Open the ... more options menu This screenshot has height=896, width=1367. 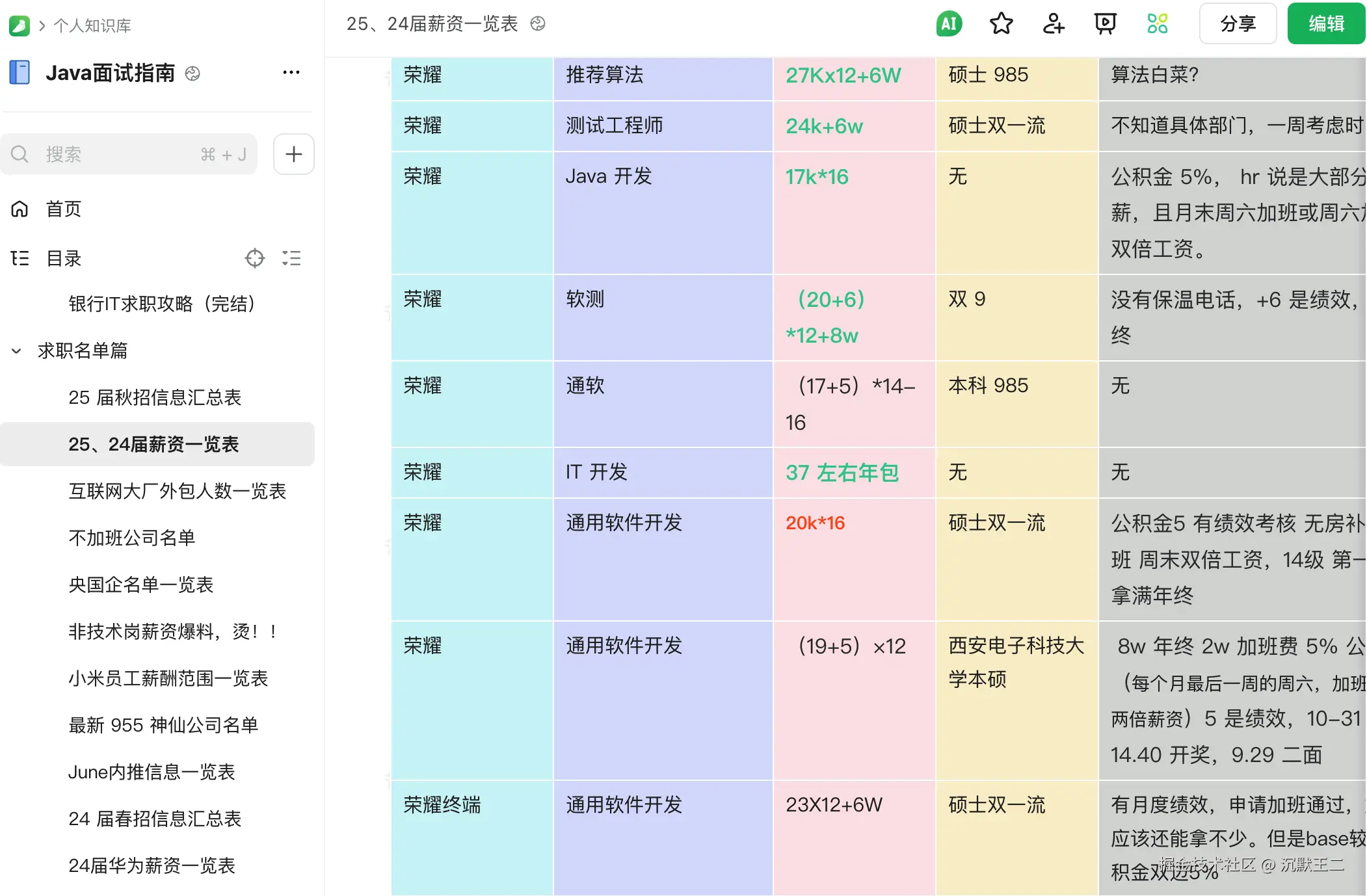tap(291, 72)
